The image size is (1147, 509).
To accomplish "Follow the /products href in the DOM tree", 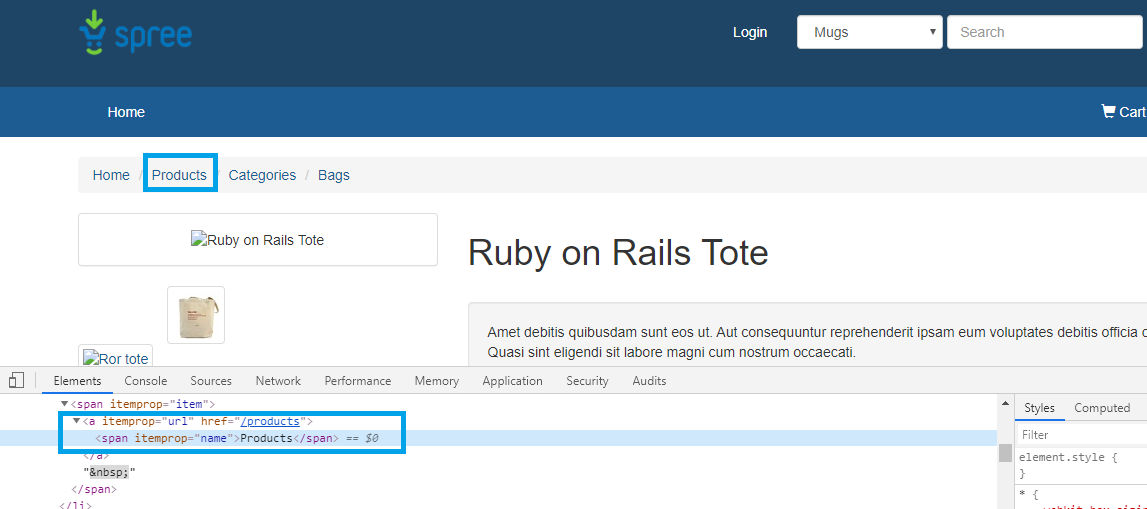I will pos(270,421).
